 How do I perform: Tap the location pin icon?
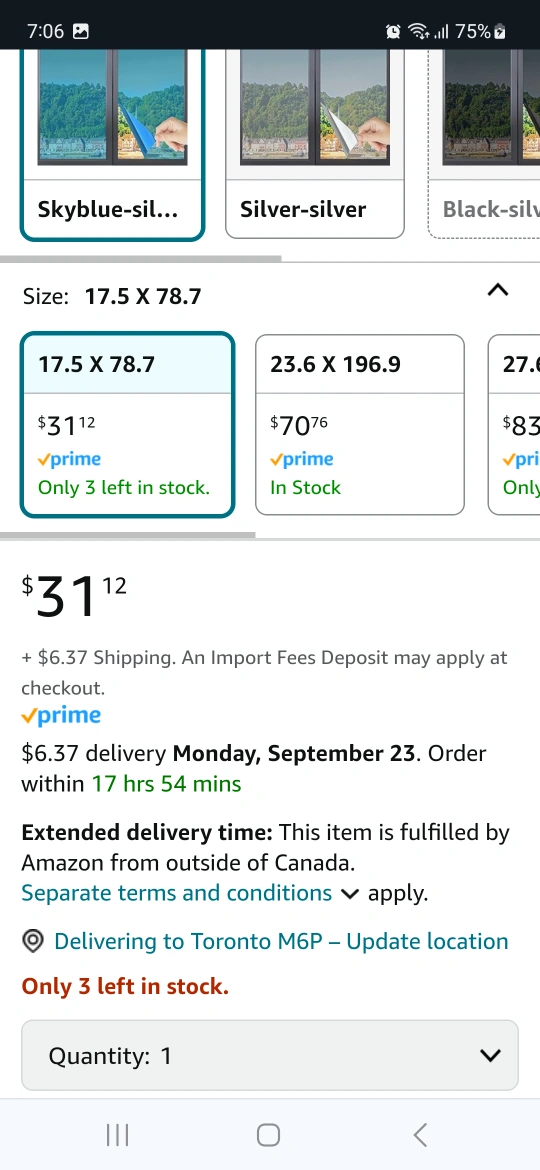click(33, 942)
